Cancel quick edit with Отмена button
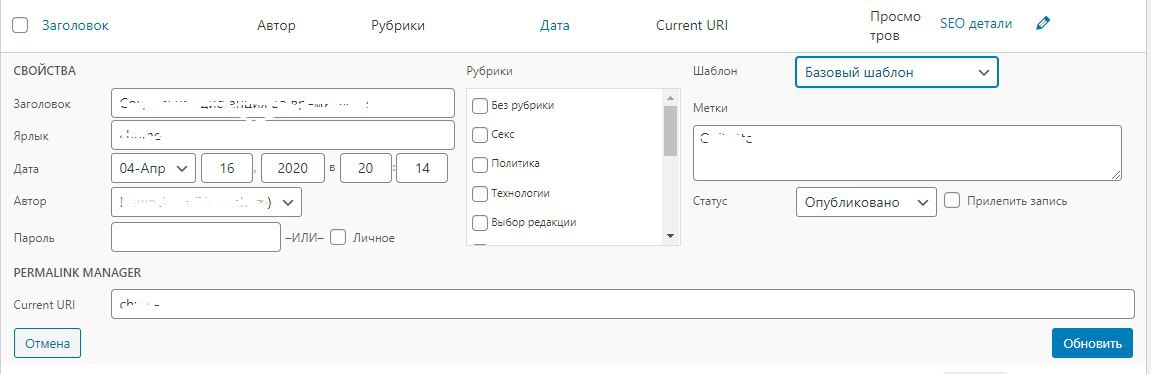The image size is (1151, 374). [48, 343]
